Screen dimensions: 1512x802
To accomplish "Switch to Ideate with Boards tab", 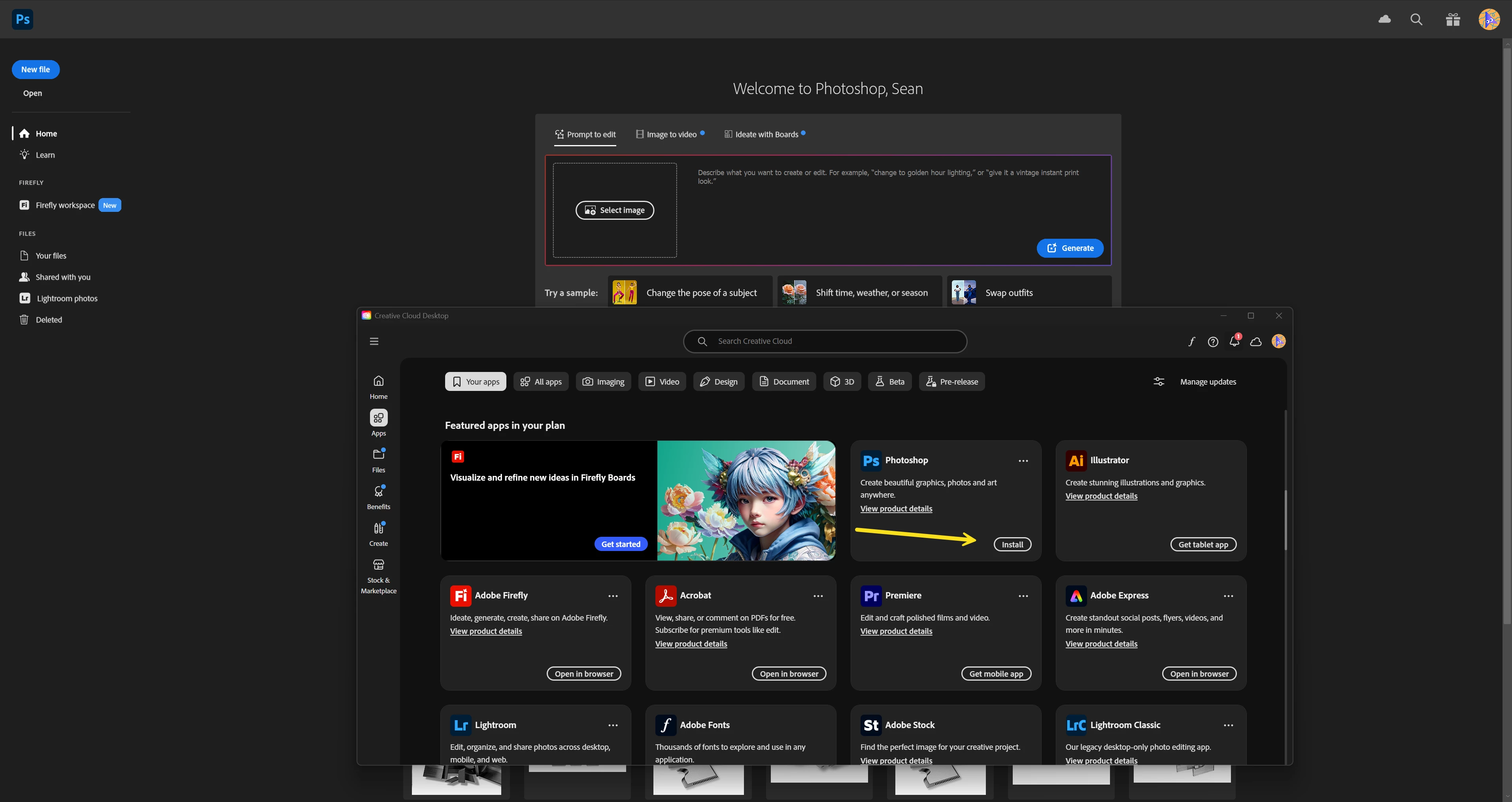I will [x=765, y=134].
